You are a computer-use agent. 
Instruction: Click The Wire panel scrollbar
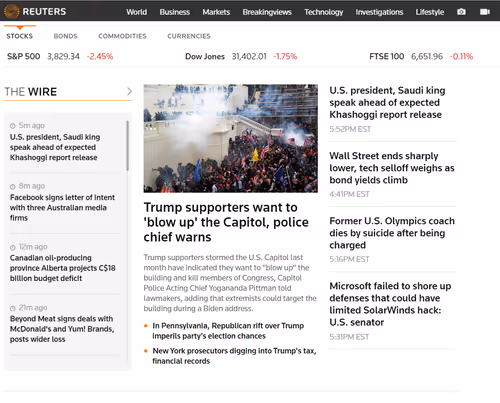[x=127, y=146]
